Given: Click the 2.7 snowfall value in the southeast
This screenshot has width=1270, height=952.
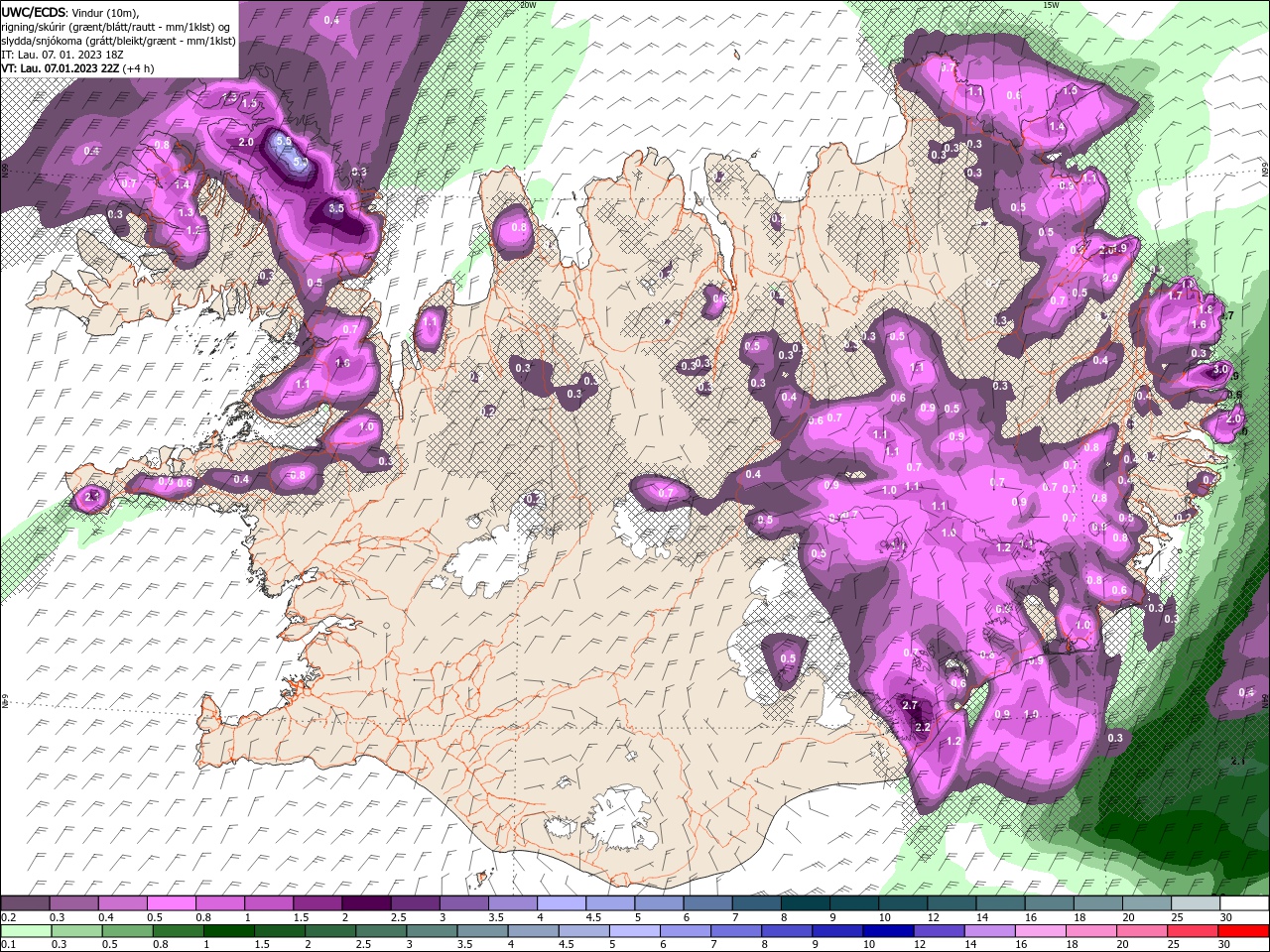Looking at the screenshot, I should click(909, 705).
